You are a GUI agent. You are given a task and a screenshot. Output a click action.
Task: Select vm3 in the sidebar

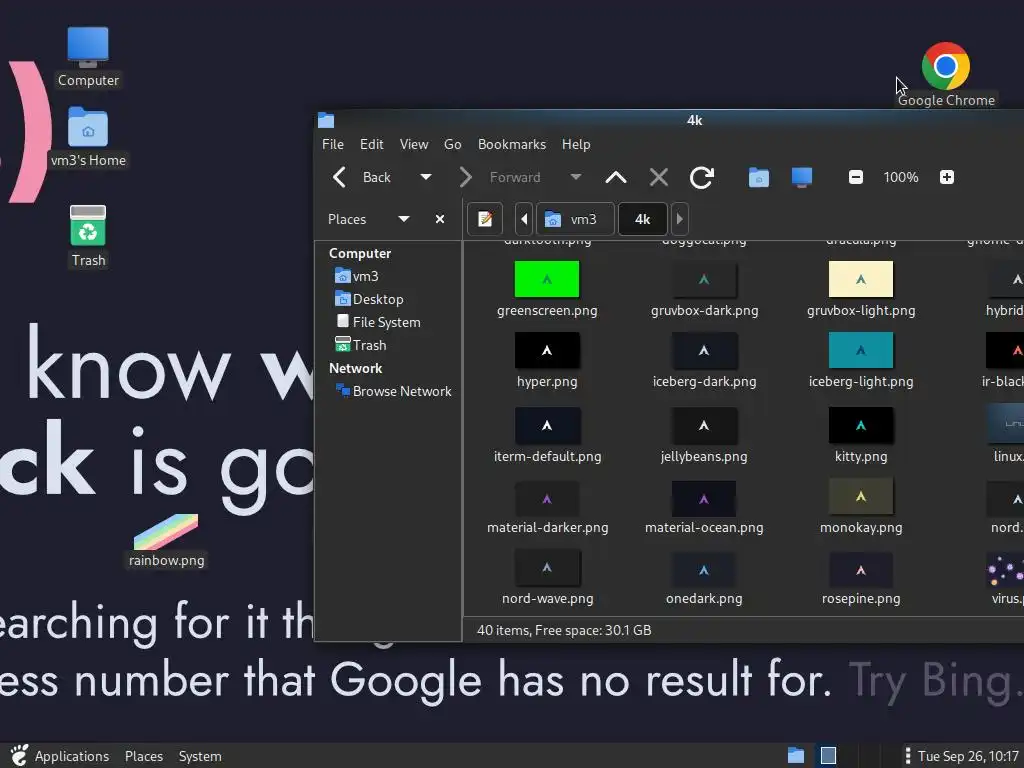click(365, 276)
